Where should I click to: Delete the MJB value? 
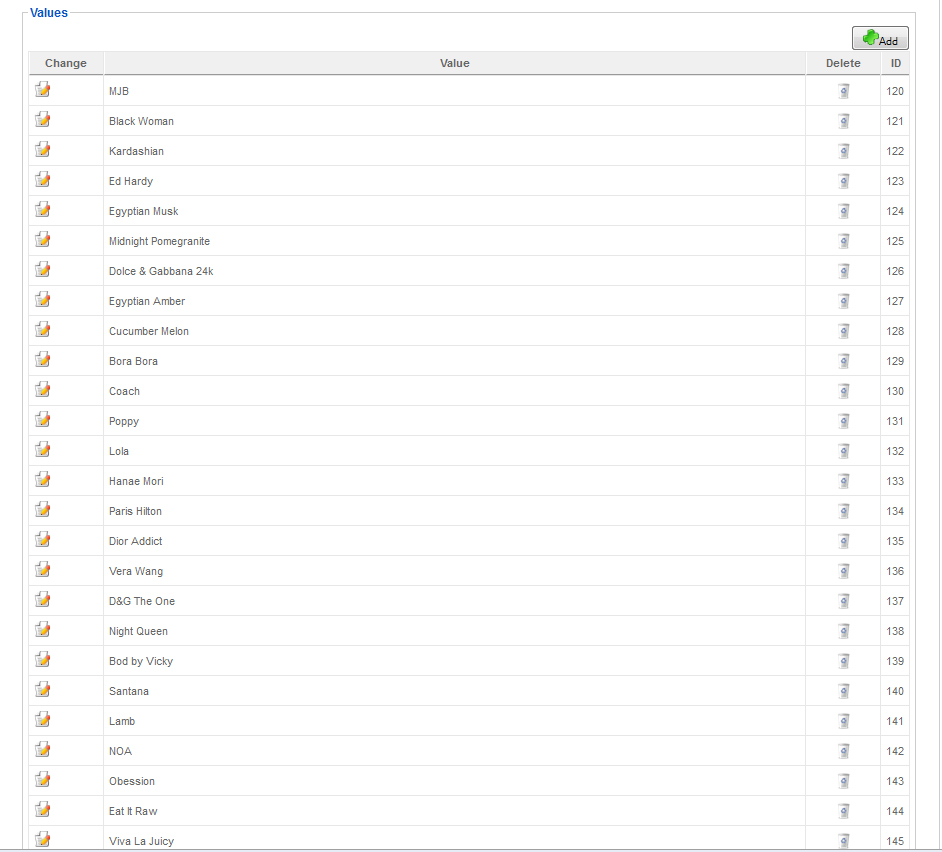click(843, 91)
